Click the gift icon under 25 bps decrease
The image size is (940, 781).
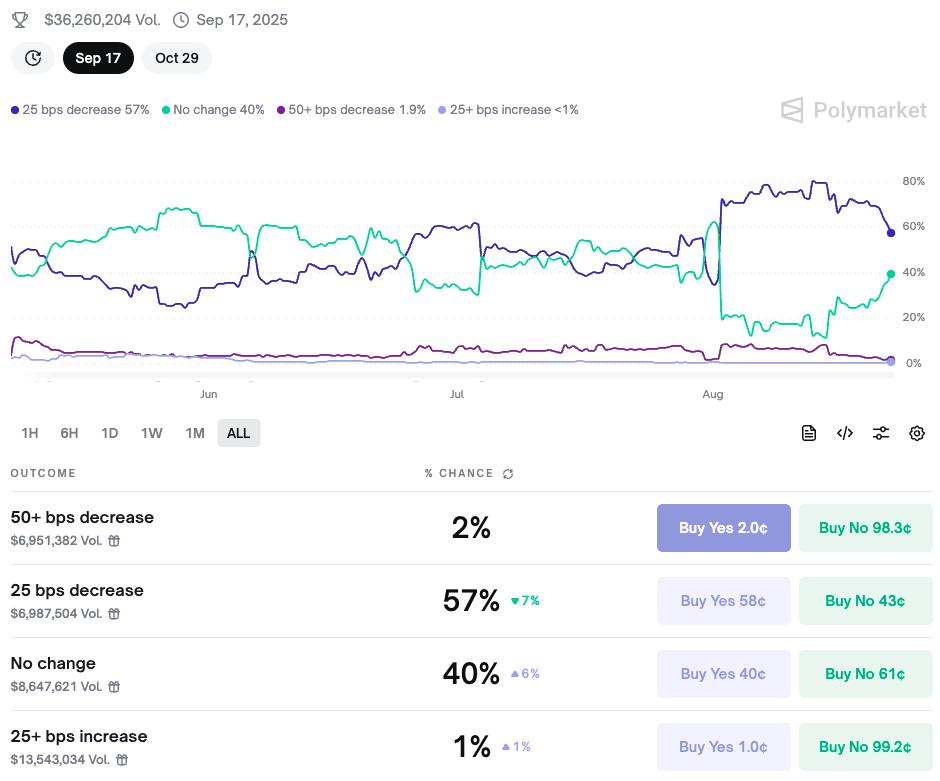point(114,614)
